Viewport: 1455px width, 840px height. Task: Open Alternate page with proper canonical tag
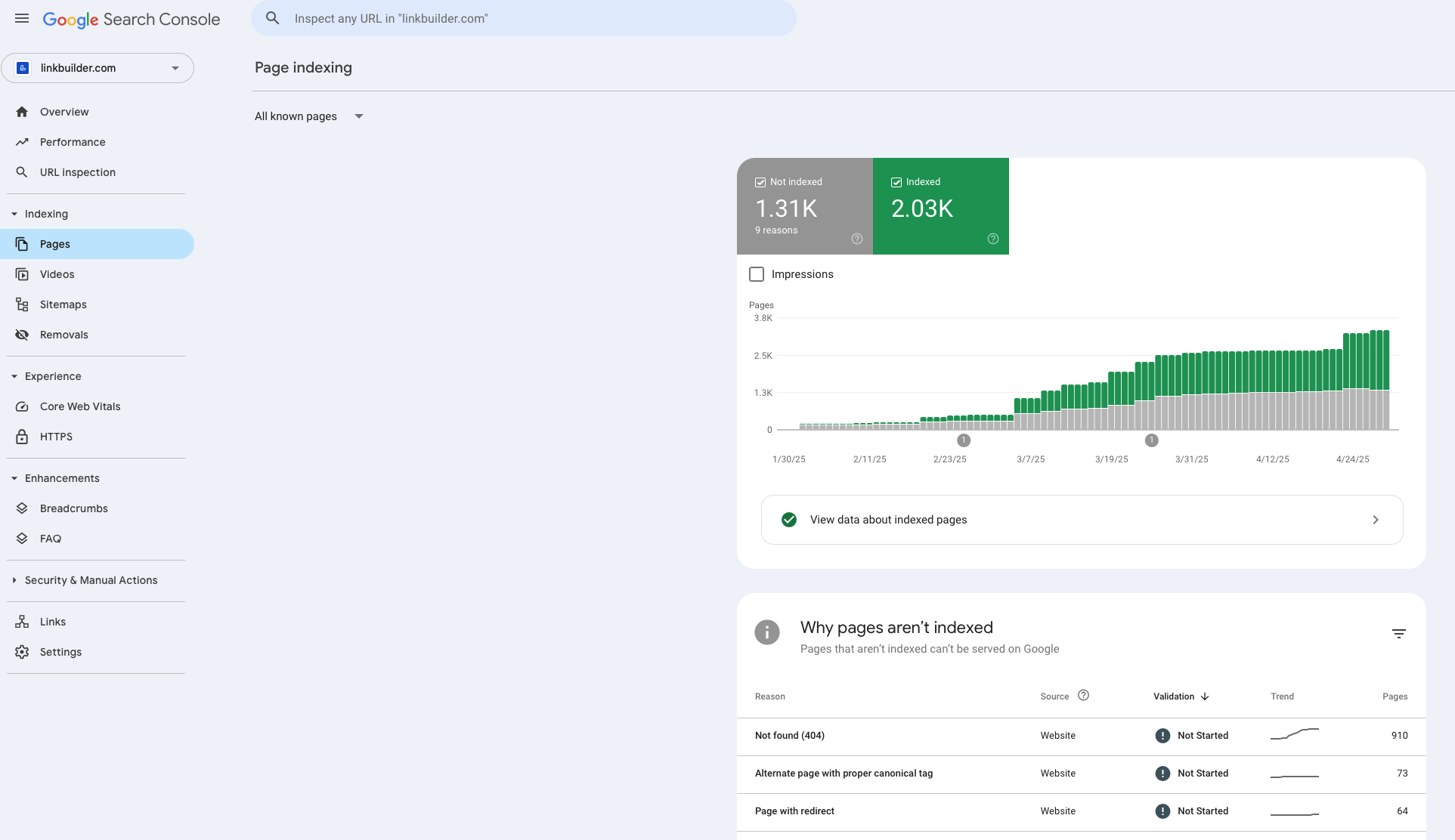coord(1081,774)
